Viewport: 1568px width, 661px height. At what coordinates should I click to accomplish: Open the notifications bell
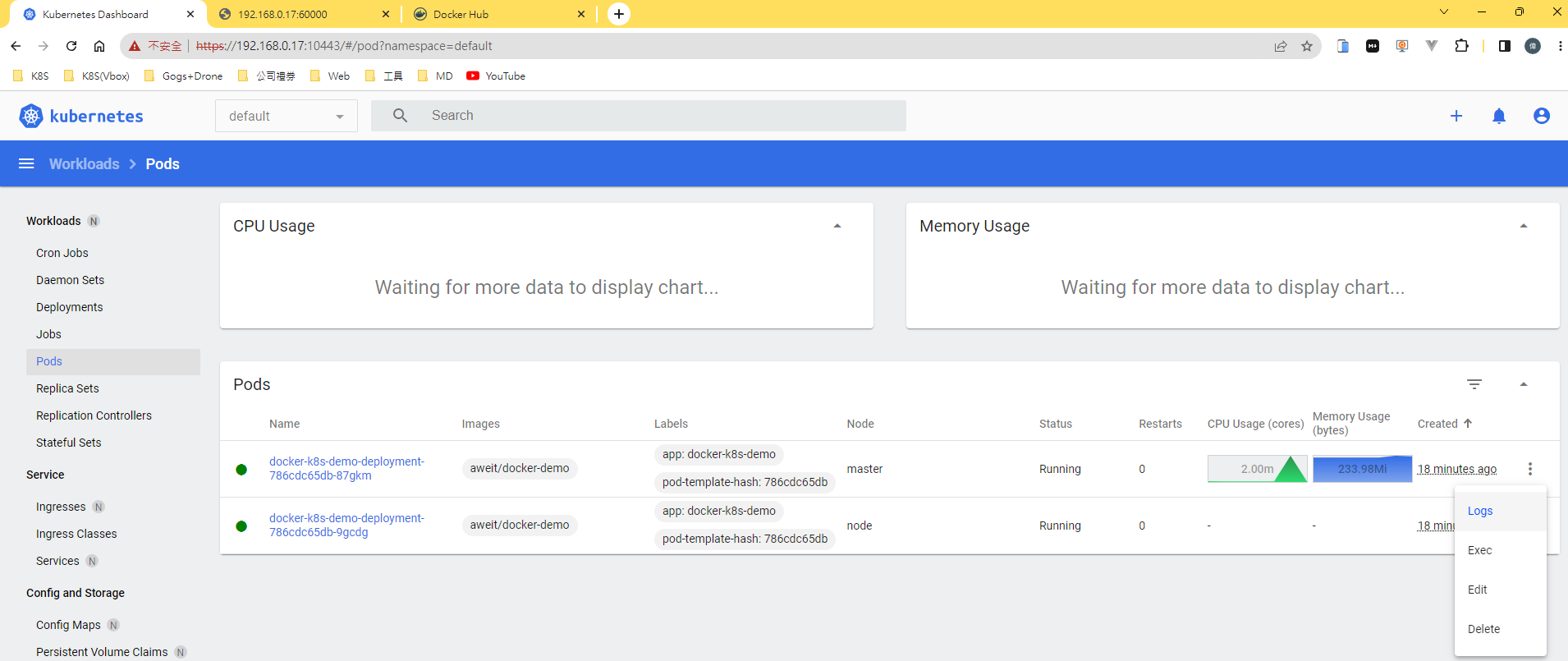[x=1499, y=116]
